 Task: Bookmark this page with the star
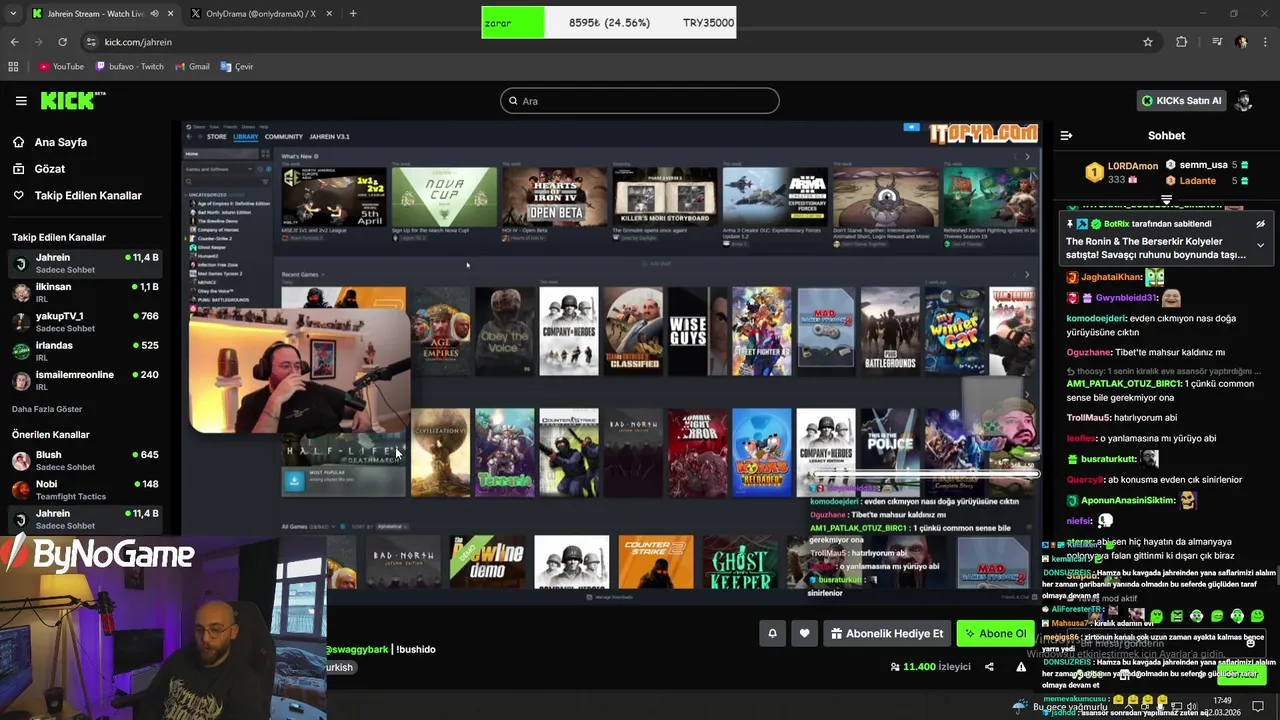(x=1148, y=42)
